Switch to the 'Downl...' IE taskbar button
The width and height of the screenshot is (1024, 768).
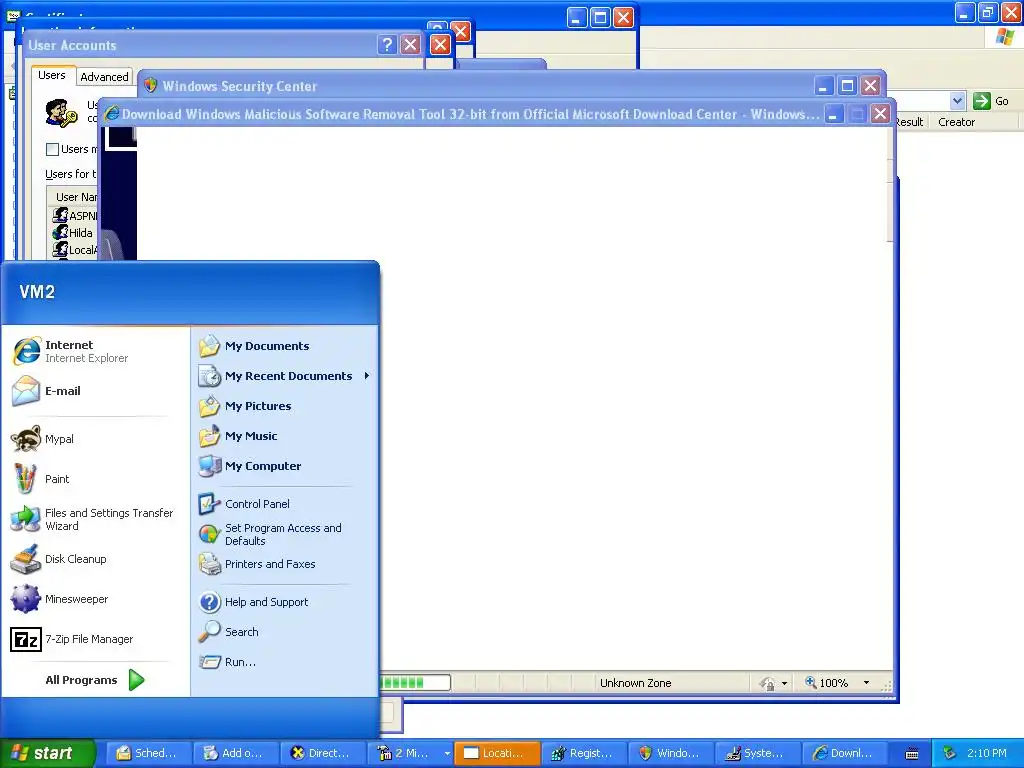tap(844, 753)
